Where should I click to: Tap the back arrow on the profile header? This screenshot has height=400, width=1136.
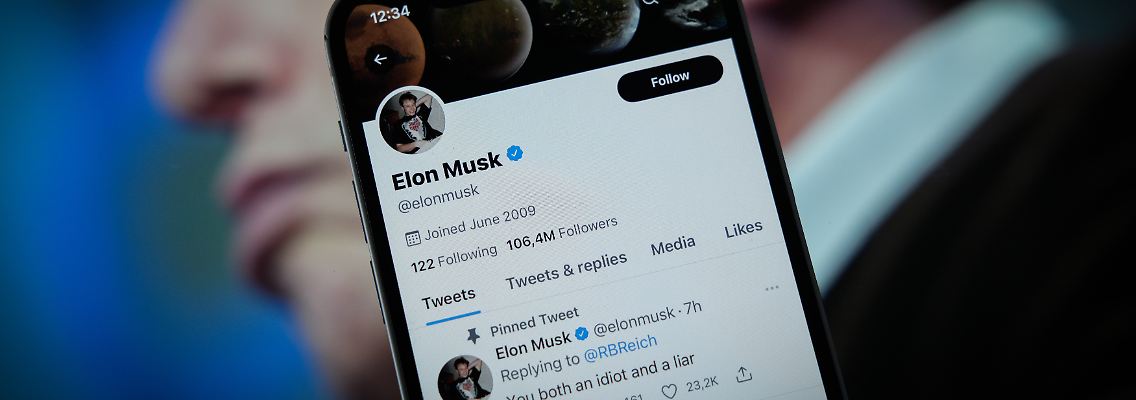click(x=380, y=59)
